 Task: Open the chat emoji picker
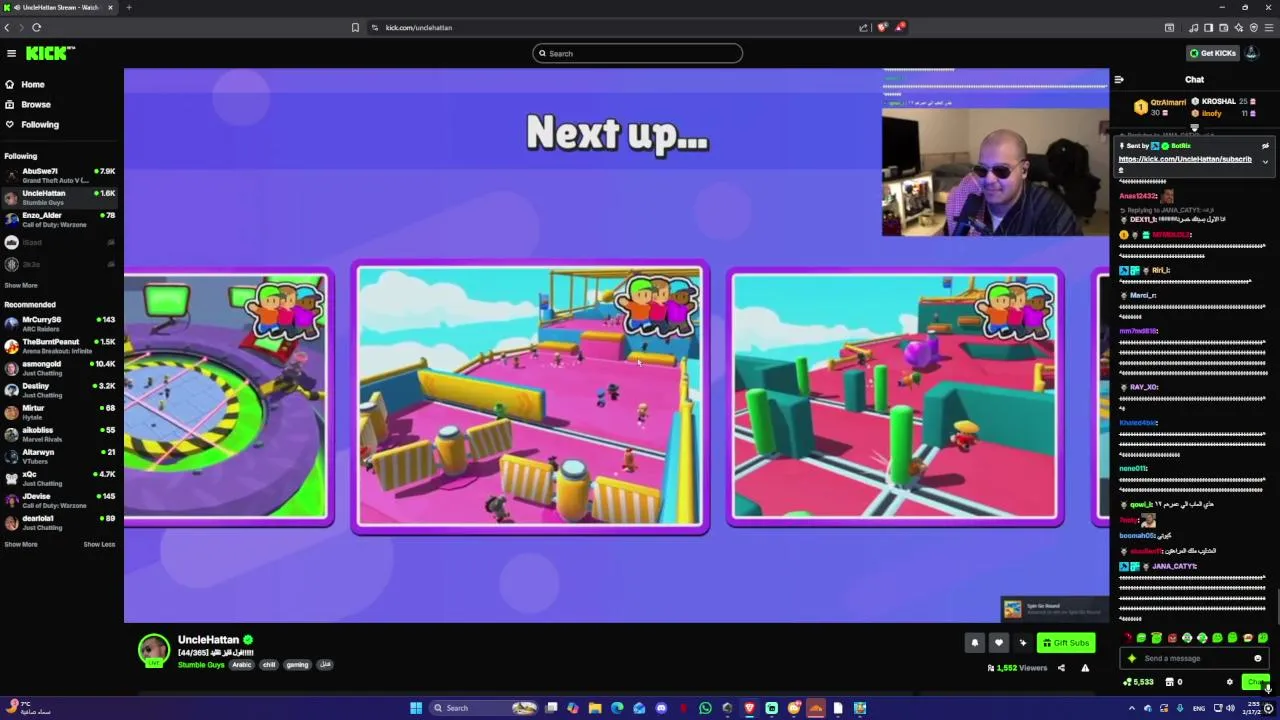coord(1258,658)
